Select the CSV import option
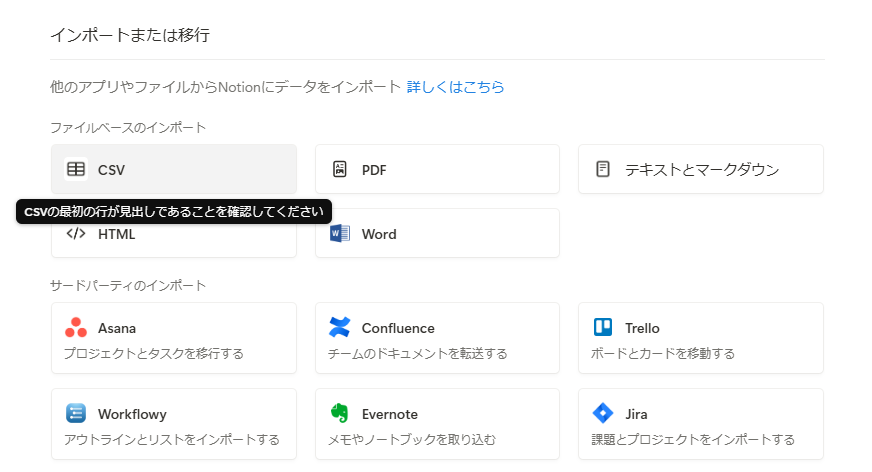The width and height of the screenshot is (872, 472). [x=174, y=169]
